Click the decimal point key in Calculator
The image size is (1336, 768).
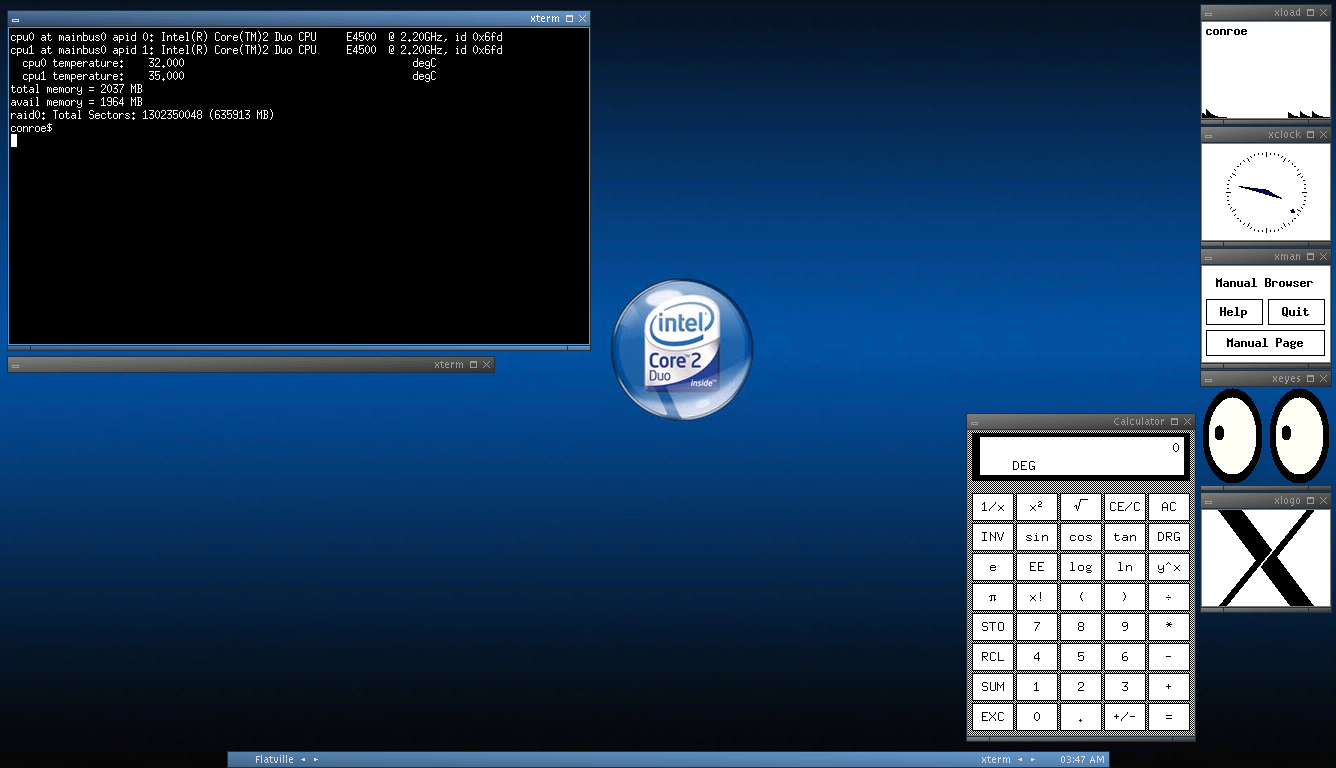pos(1081,717)
